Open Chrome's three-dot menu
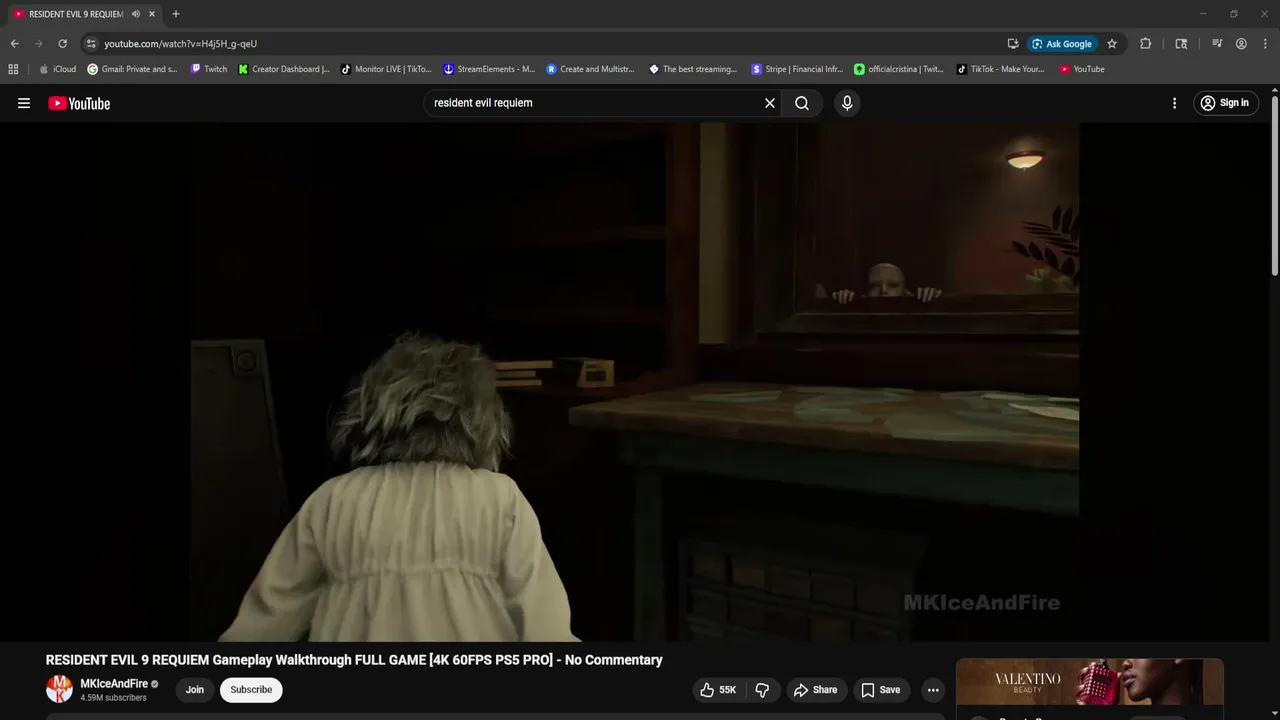 coord(1266,44)
